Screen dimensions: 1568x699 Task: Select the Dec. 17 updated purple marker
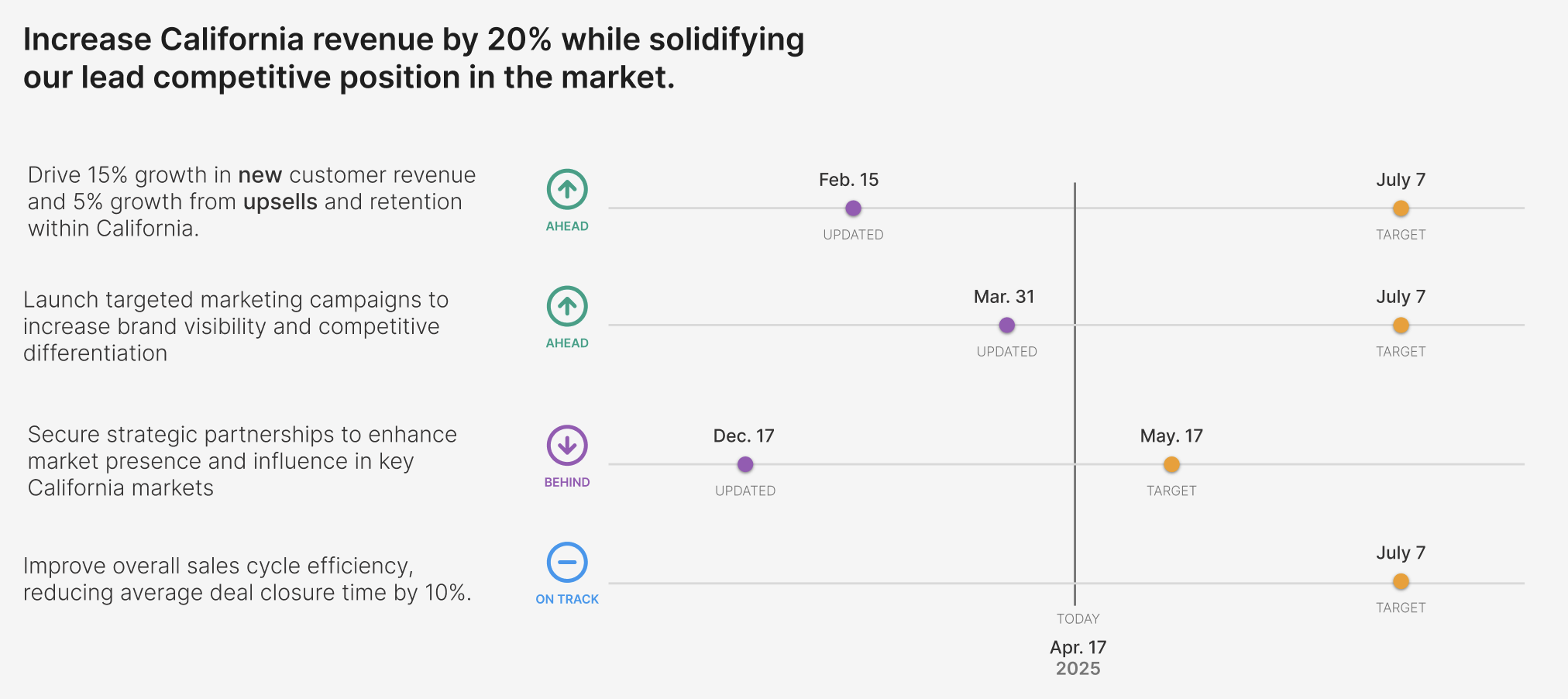[x=745, y=464]
